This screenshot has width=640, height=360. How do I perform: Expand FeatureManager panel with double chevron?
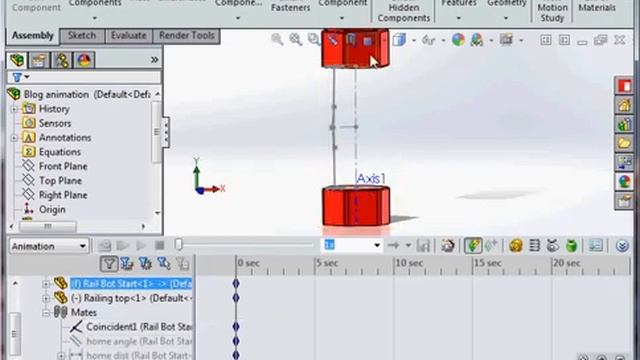[x=154, y=60]
